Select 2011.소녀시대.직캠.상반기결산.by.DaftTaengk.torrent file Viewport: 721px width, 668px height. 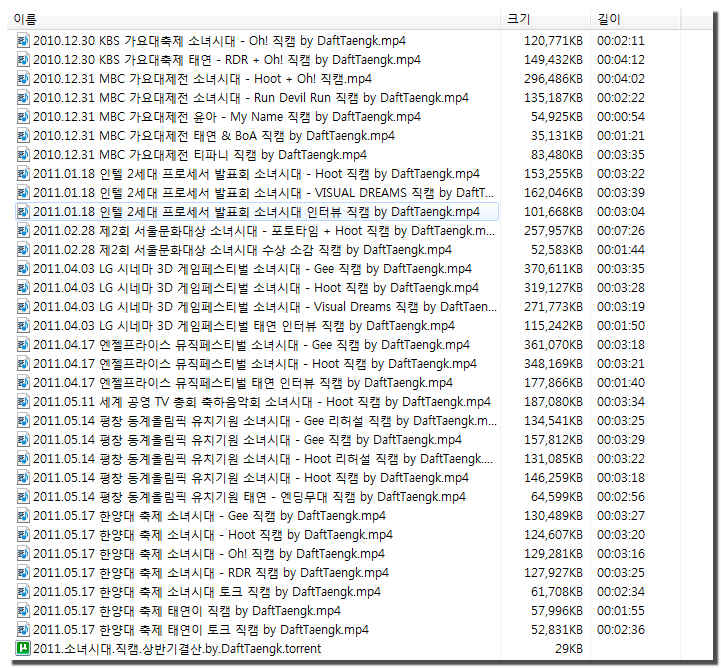tap(177, 649)
